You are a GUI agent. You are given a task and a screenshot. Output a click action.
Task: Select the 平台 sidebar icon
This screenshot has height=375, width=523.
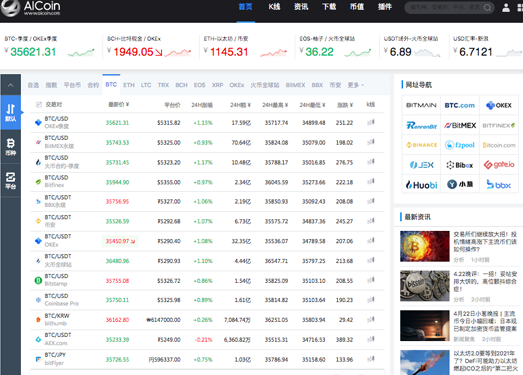[x=11, y=180]
